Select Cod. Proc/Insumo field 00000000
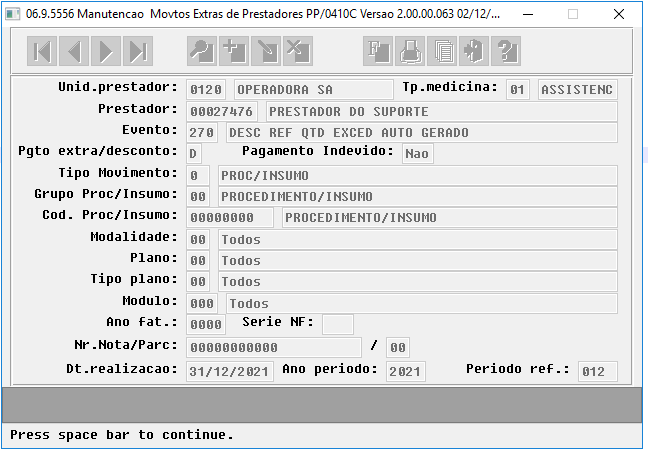The width and height of the screenshot is (648, 451). (230, 218)
